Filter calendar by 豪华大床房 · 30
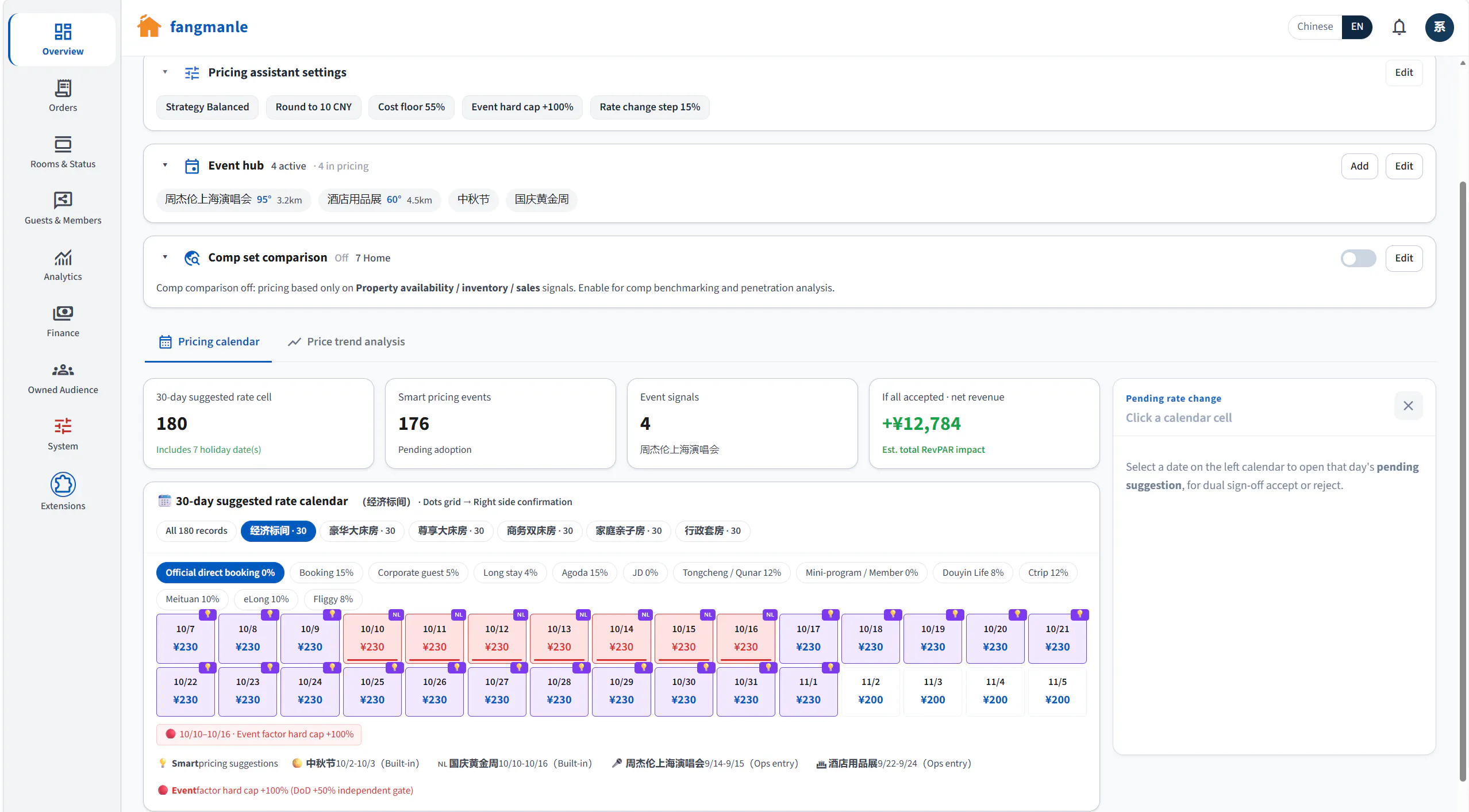This screenshot has width=1469, height=812. (362, 530)
